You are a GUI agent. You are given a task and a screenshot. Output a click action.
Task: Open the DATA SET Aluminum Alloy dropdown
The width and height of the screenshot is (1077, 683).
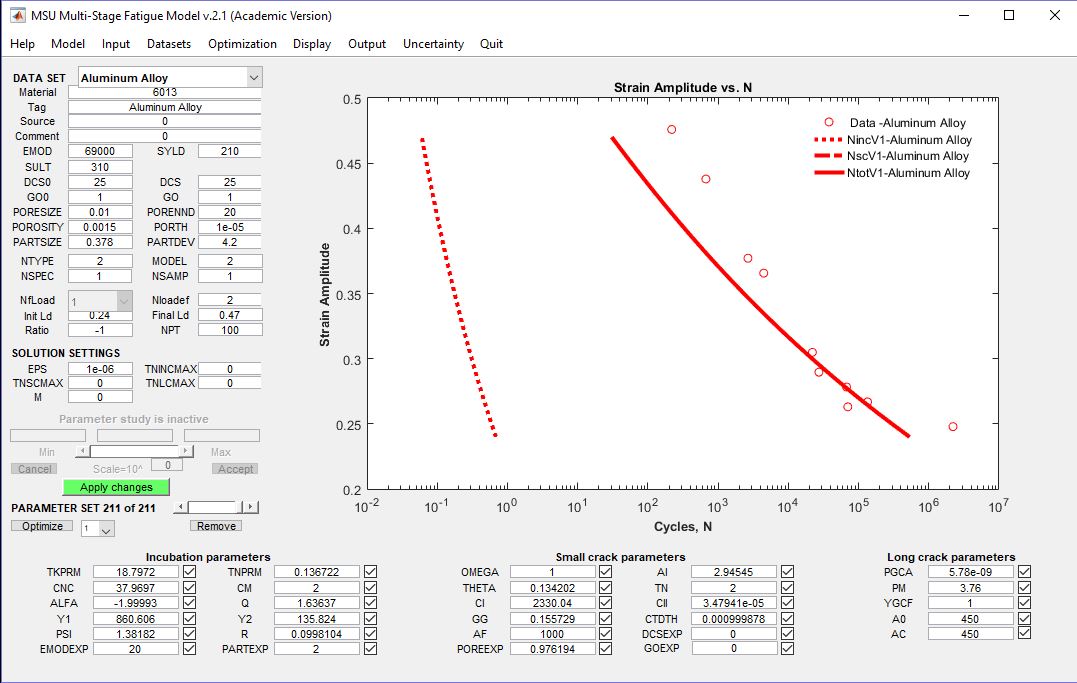pos(253,78)
